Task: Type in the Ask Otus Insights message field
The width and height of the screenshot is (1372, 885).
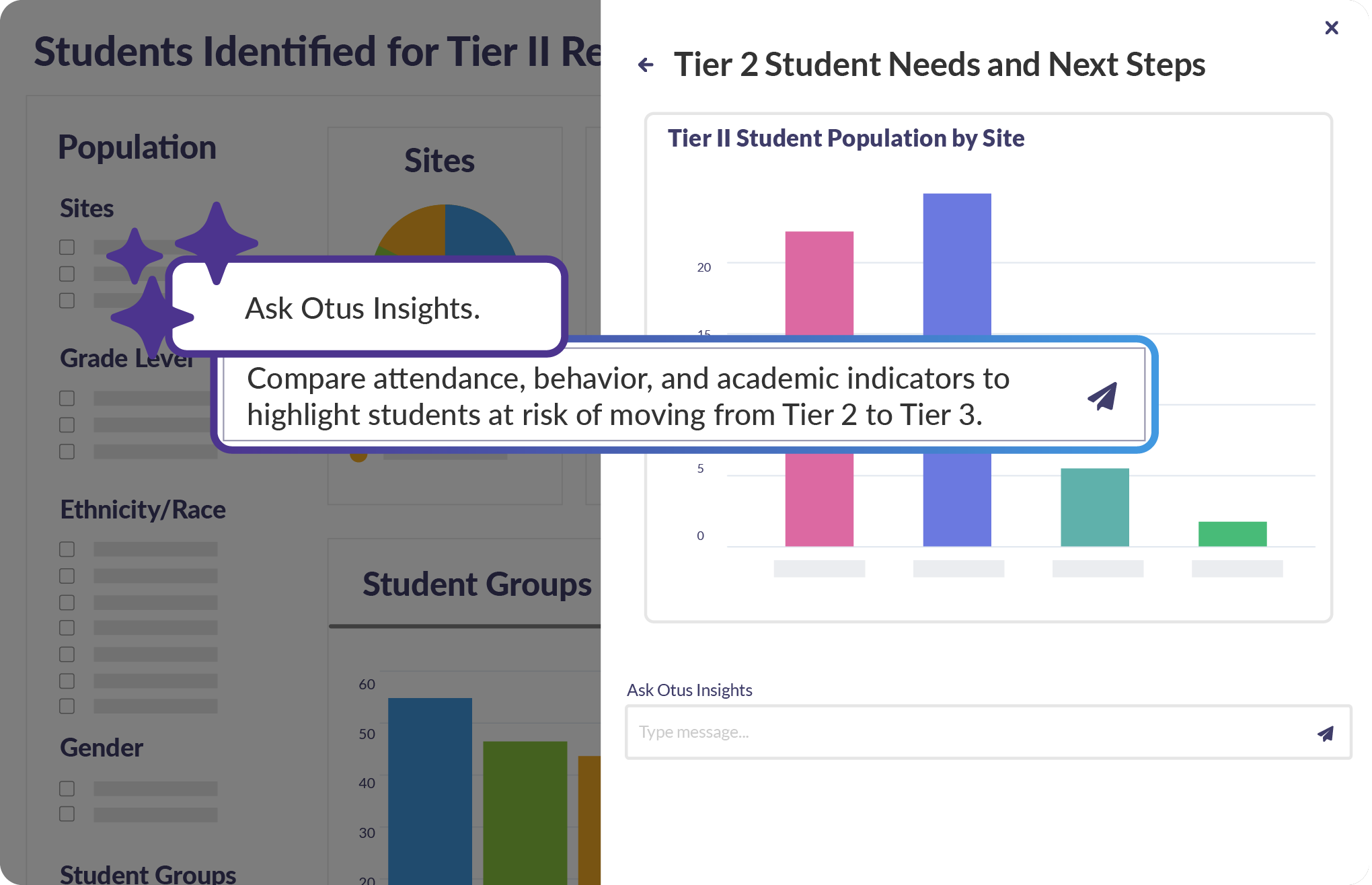Action: tap(962, 732)
